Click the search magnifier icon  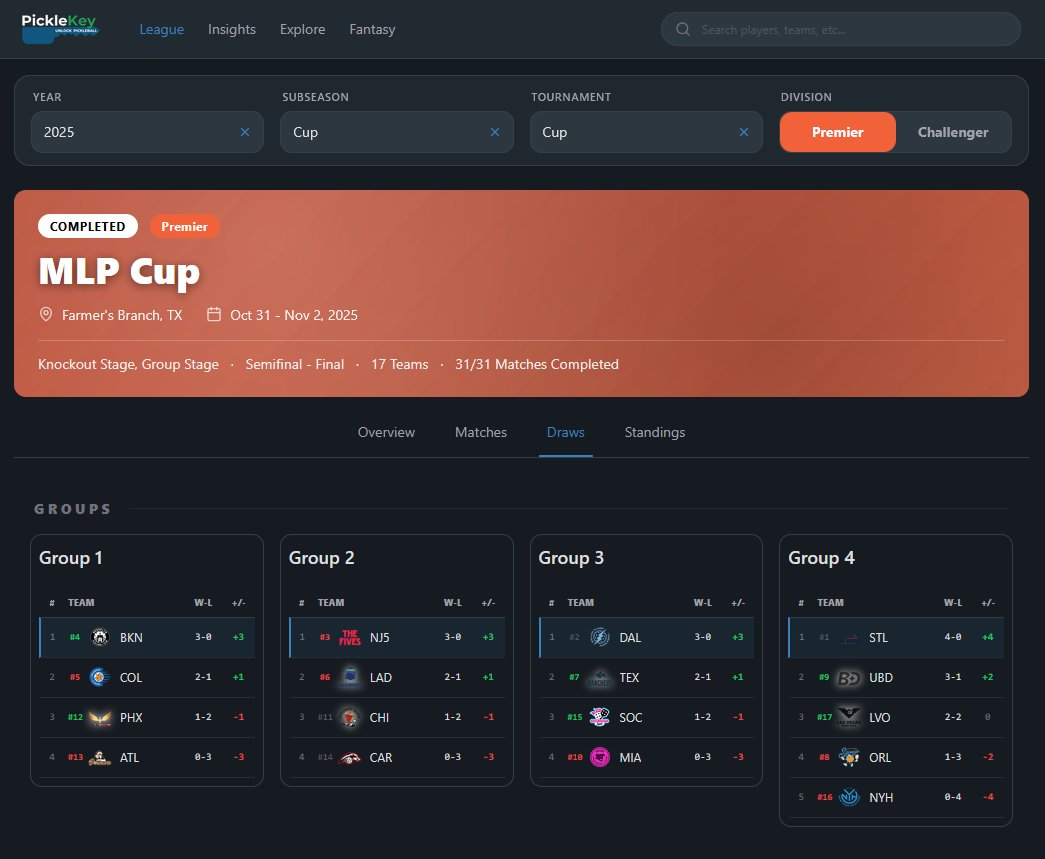tap(682, 29)
